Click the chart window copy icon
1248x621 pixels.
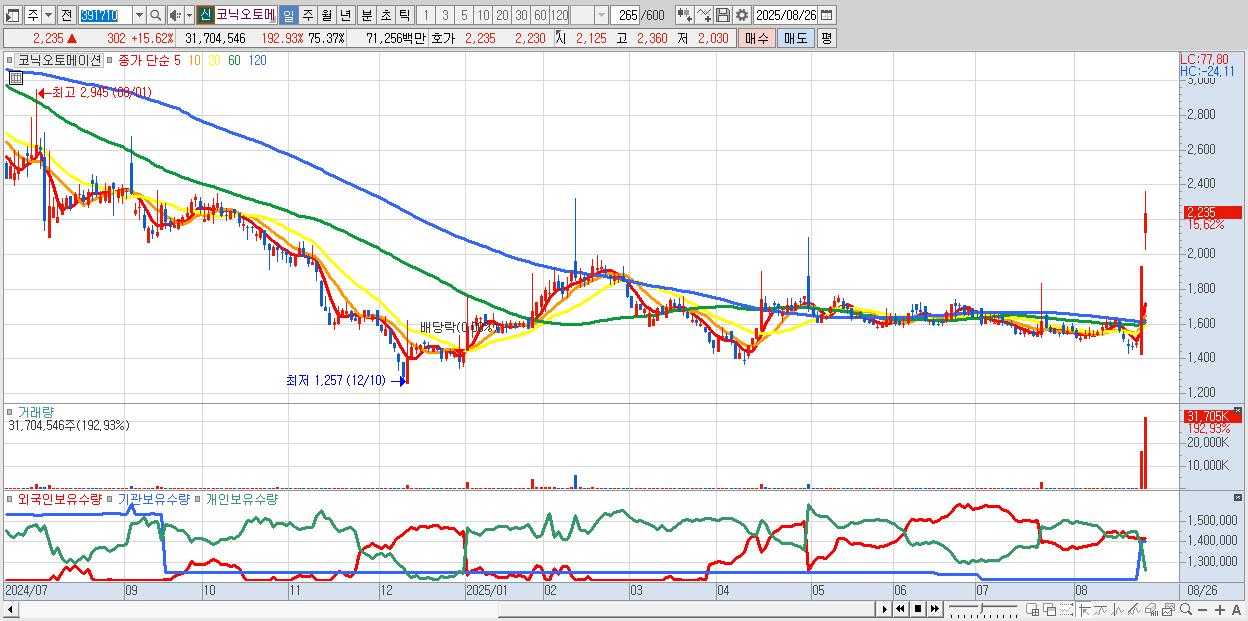tap(1168, 610)
